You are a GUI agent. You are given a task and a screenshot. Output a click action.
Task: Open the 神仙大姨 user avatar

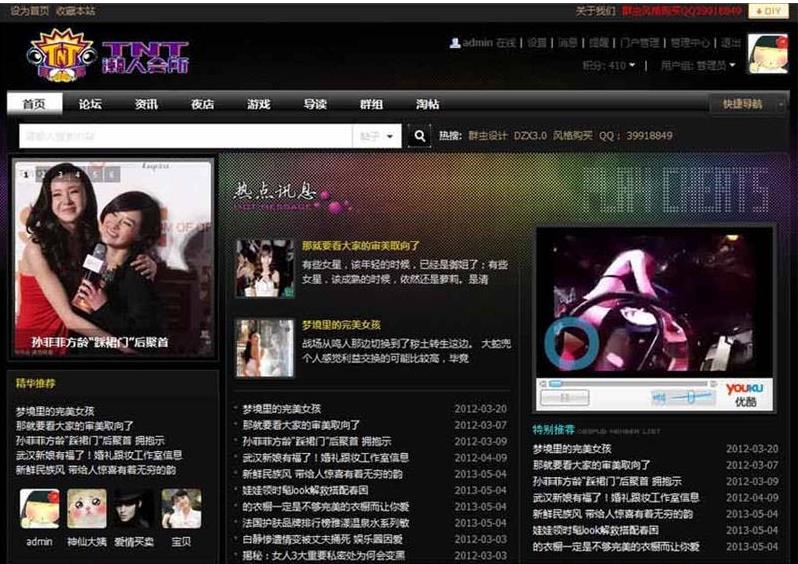(87, 509)
